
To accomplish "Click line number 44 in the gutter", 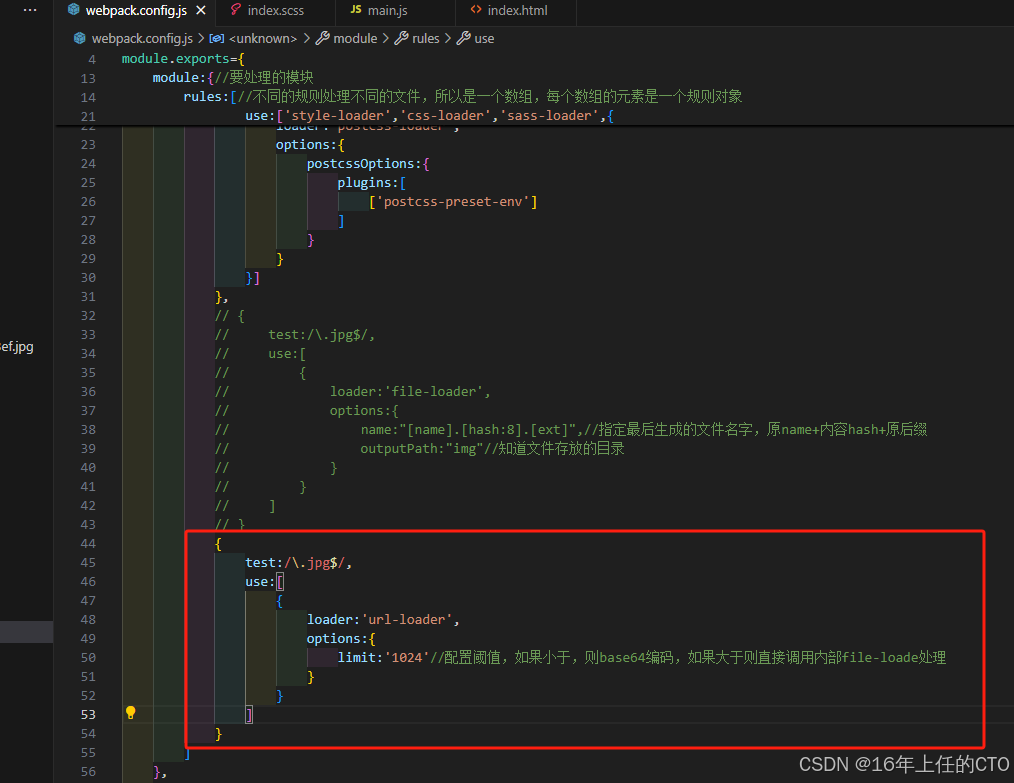I will tap(88, 544).
